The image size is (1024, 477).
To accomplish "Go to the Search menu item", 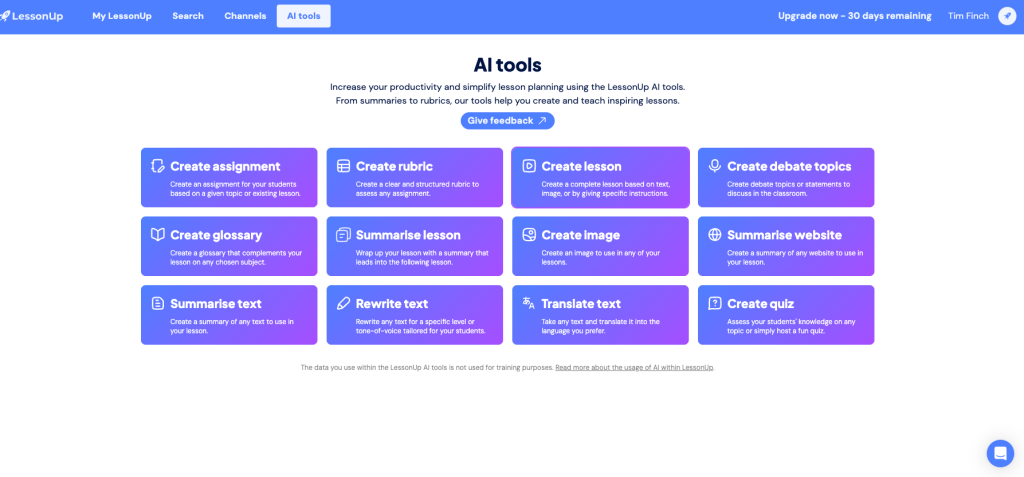I will [188, 16].
